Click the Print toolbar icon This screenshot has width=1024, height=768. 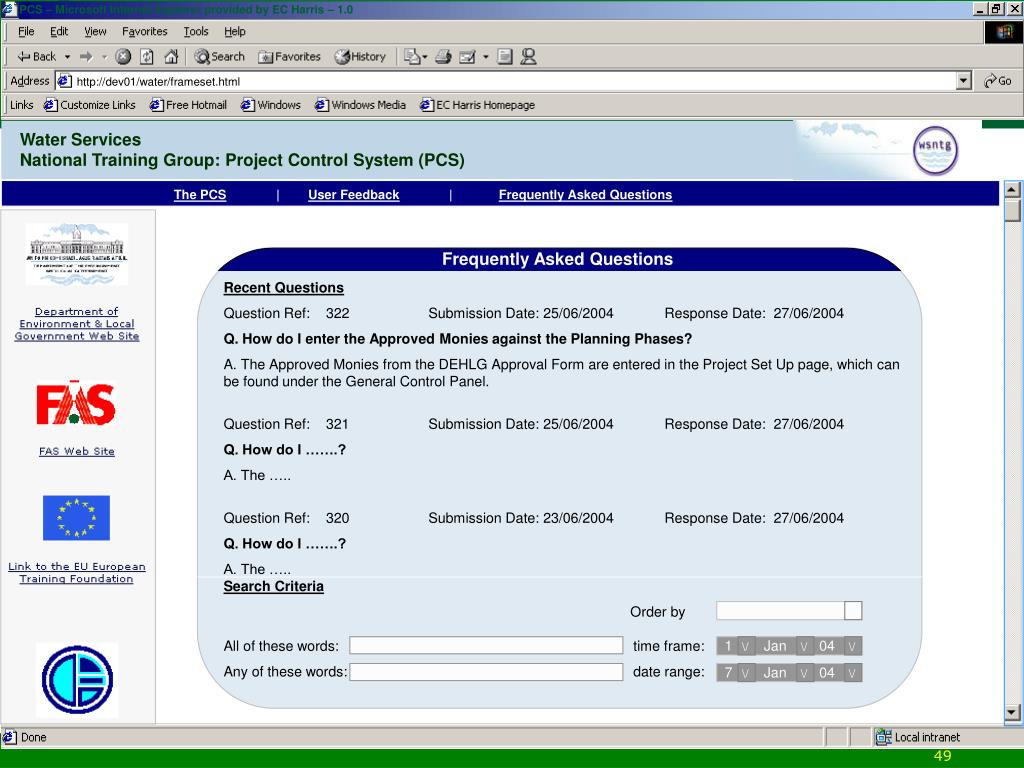[443, 57]
